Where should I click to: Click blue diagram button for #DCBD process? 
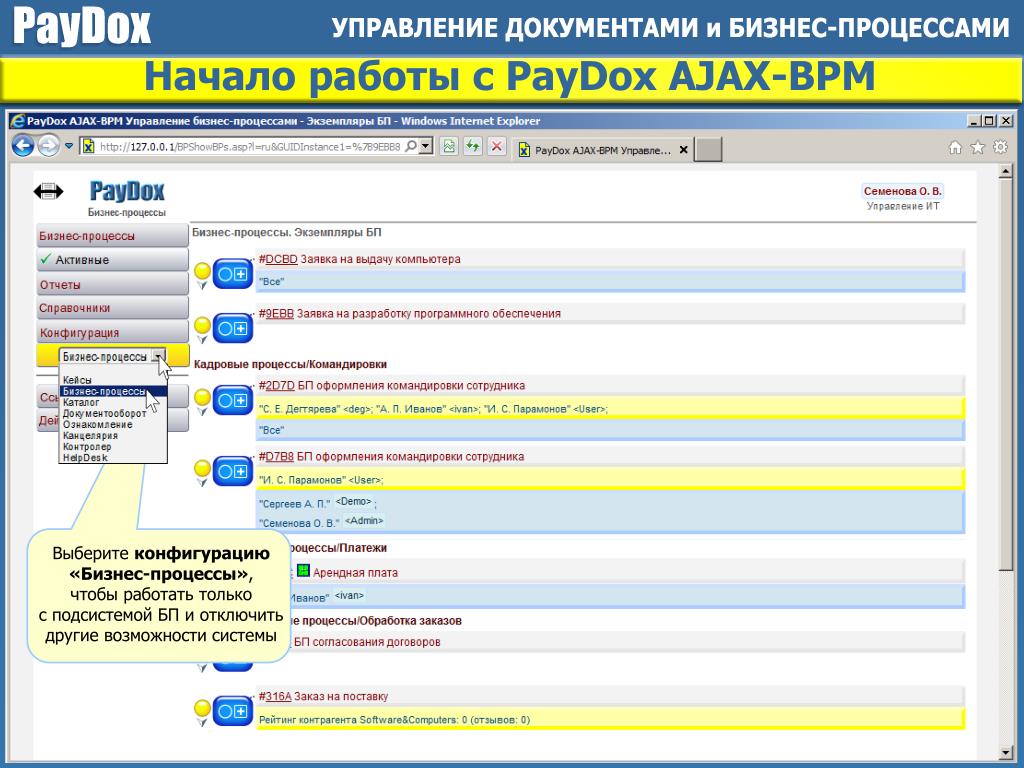point(232,274)
